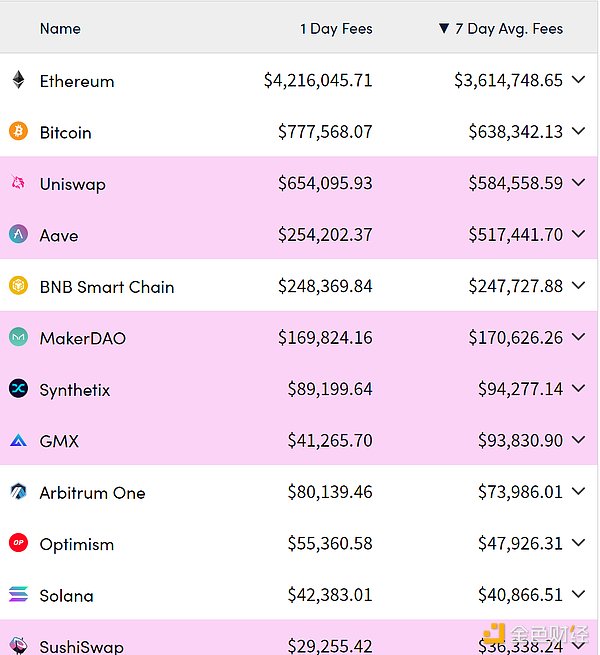Click the Synthetix logo icon
This screenshot has width=600, height=655.
click(18, 389)
